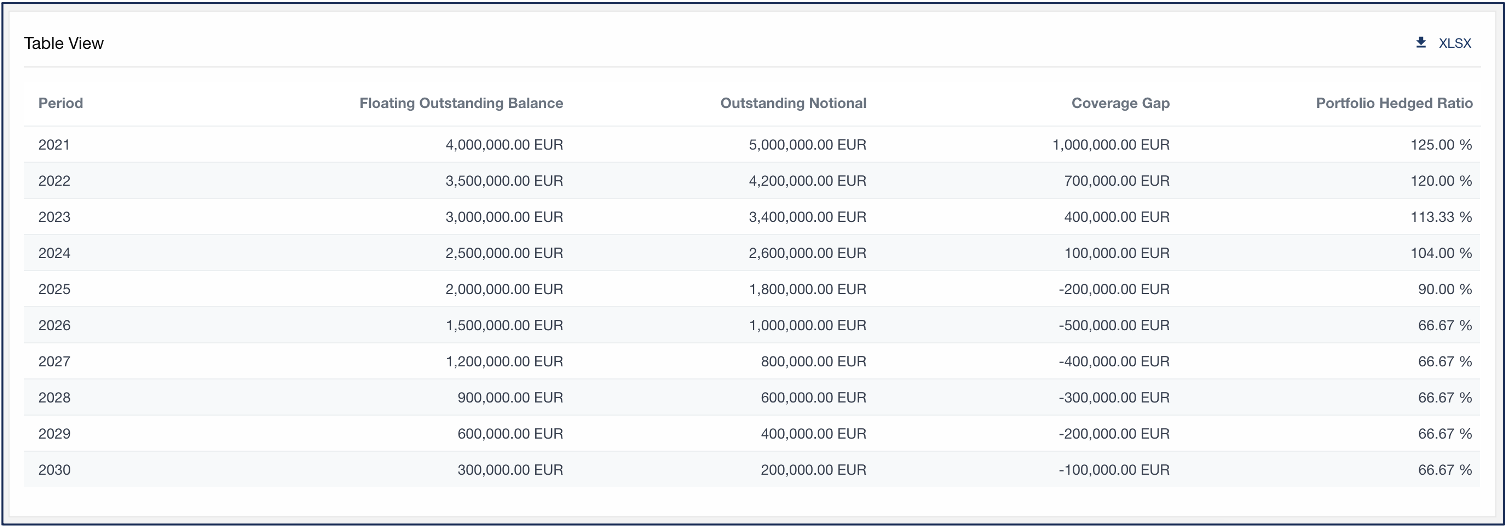This screenshot has width=1506, height=527.
Task: Click the Portfolio Hedged Ratio column header
Action: coord(1394,103)
